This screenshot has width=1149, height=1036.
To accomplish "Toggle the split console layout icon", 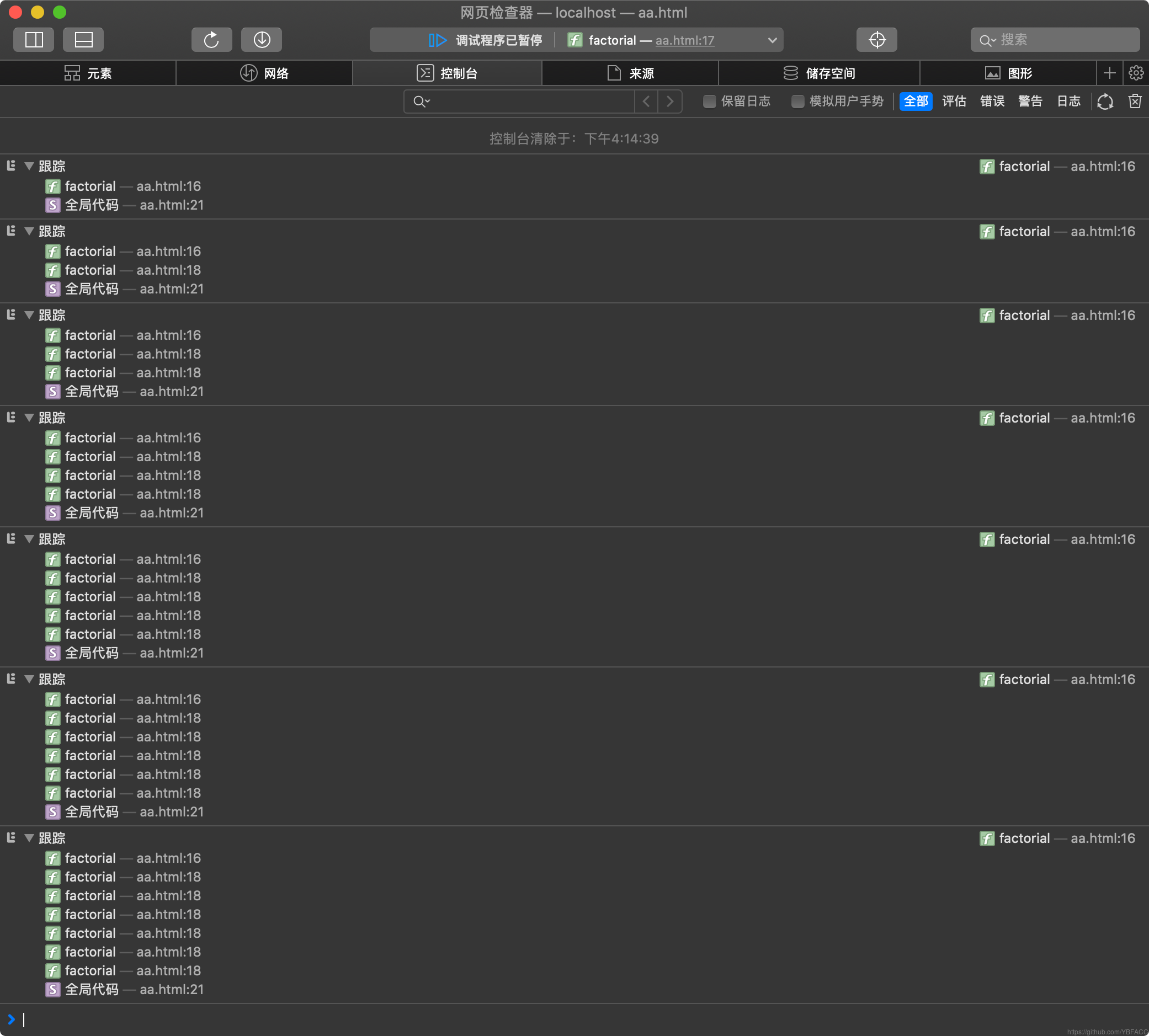I will tap(84, 40).
